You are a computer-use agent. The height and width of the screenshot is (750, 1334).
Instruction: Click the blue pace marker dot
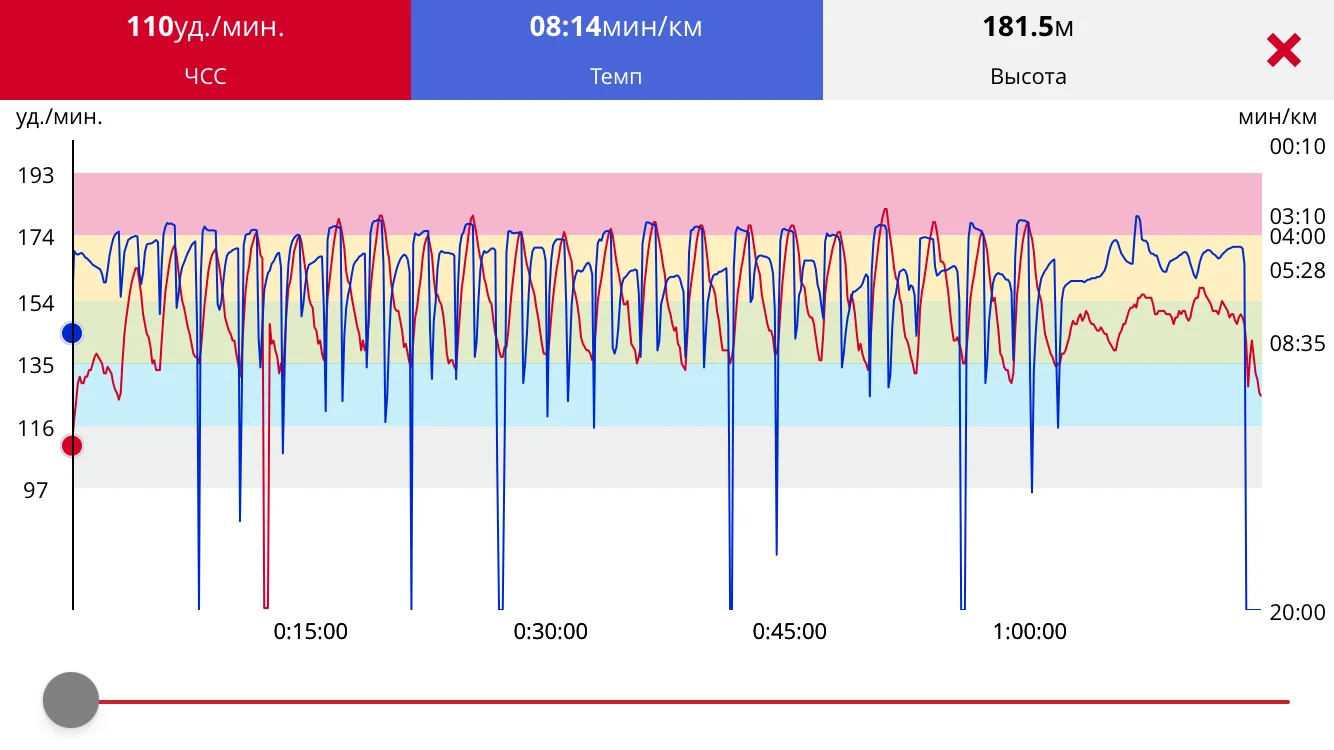[72, 333]
